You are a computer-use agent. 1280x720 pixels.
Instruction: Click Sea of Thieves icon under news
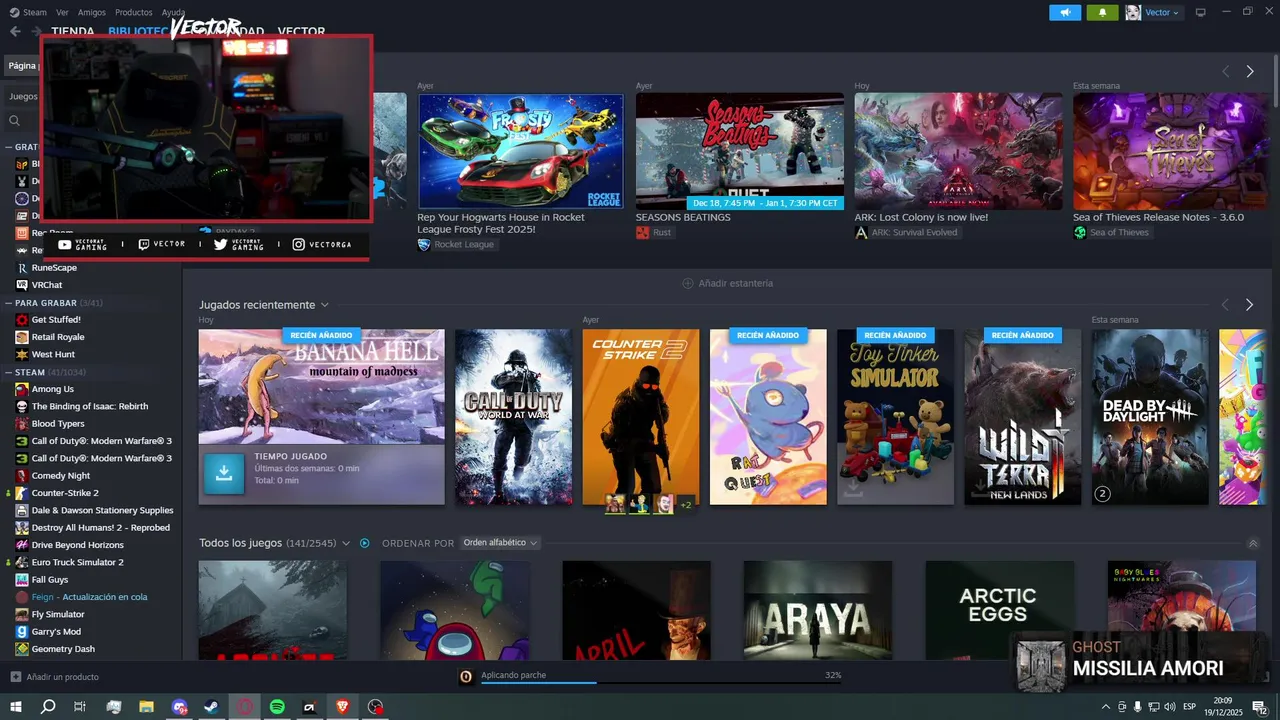coord(1080,232)
